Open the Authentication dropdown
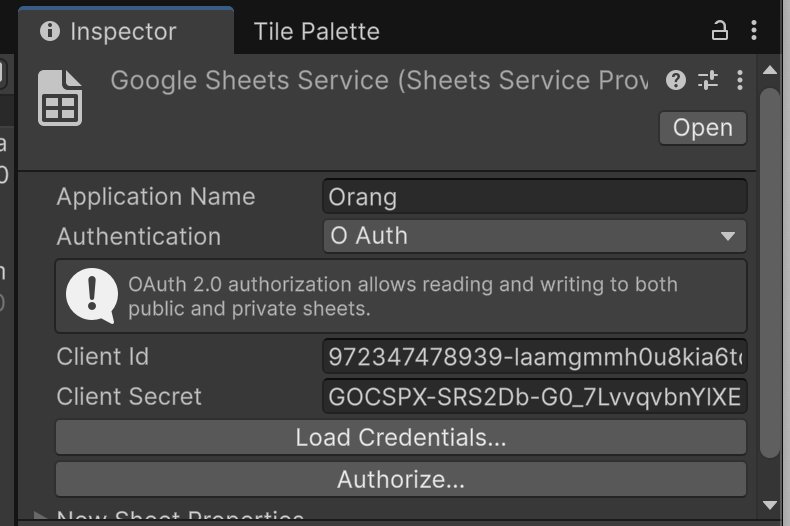The height and width of the screenshot is (526, 790). pyautogui.click(x=535, y=236)
